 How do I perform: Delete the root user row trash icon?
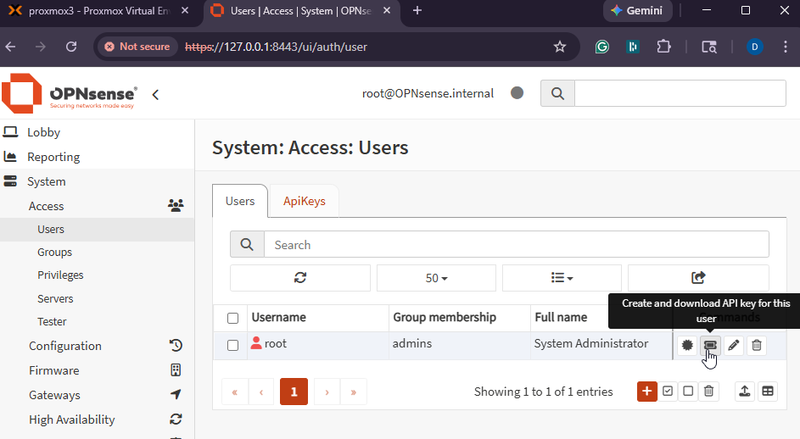(757, 346)
